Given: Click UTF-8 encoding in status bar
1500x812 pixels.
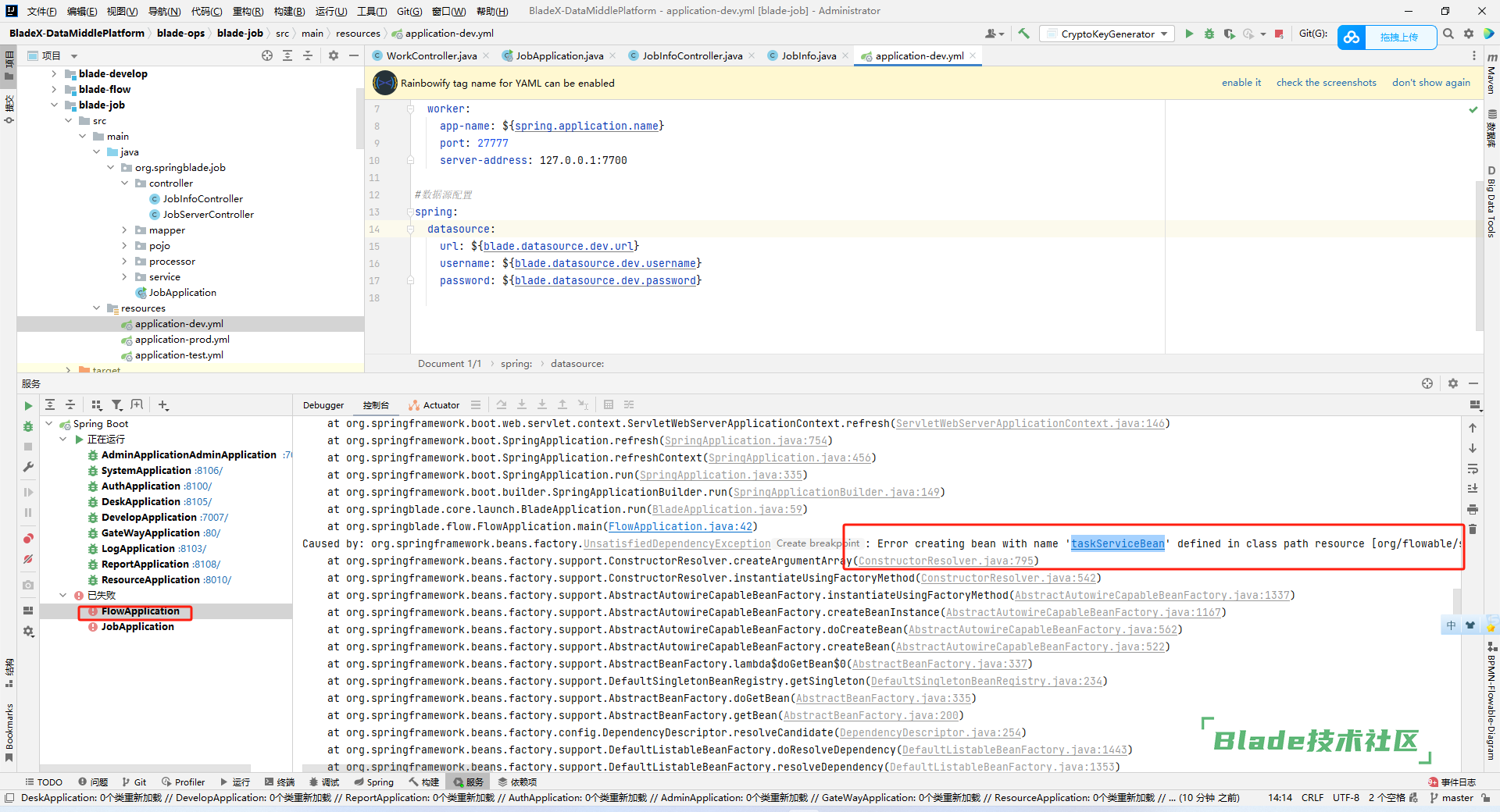Looking at the screenshot, I should pos(1346,798).
